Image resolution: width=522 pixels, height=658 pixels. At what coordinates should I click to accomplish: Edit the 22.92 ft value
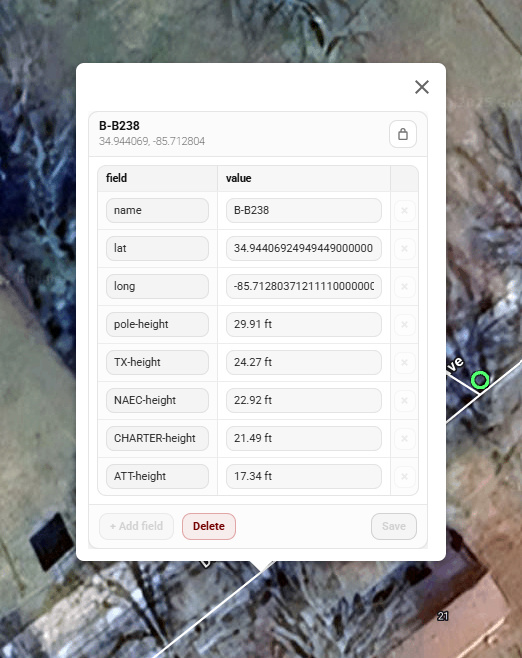tap(304, 400)
